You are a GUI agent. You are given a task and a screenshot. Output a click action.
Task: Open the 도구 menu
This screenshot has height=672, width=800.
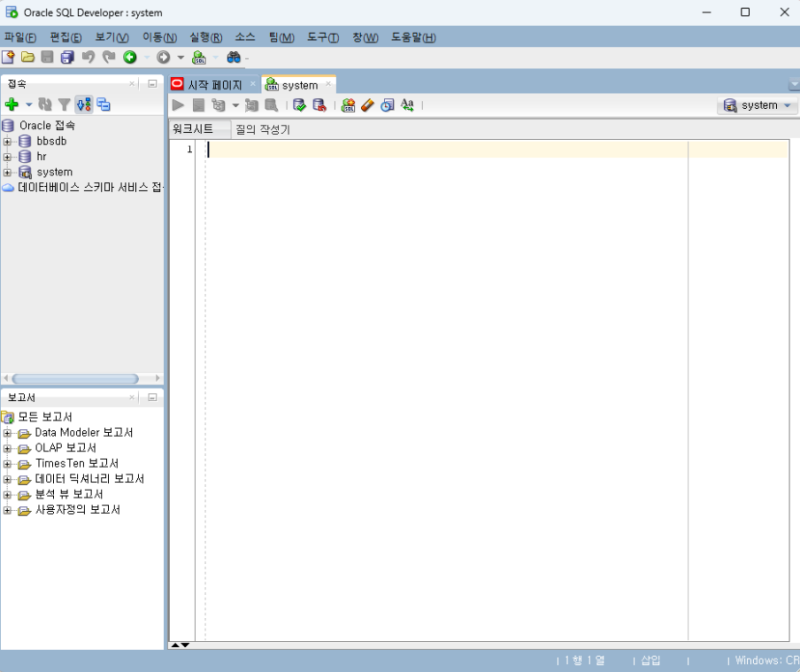point(322,37)
